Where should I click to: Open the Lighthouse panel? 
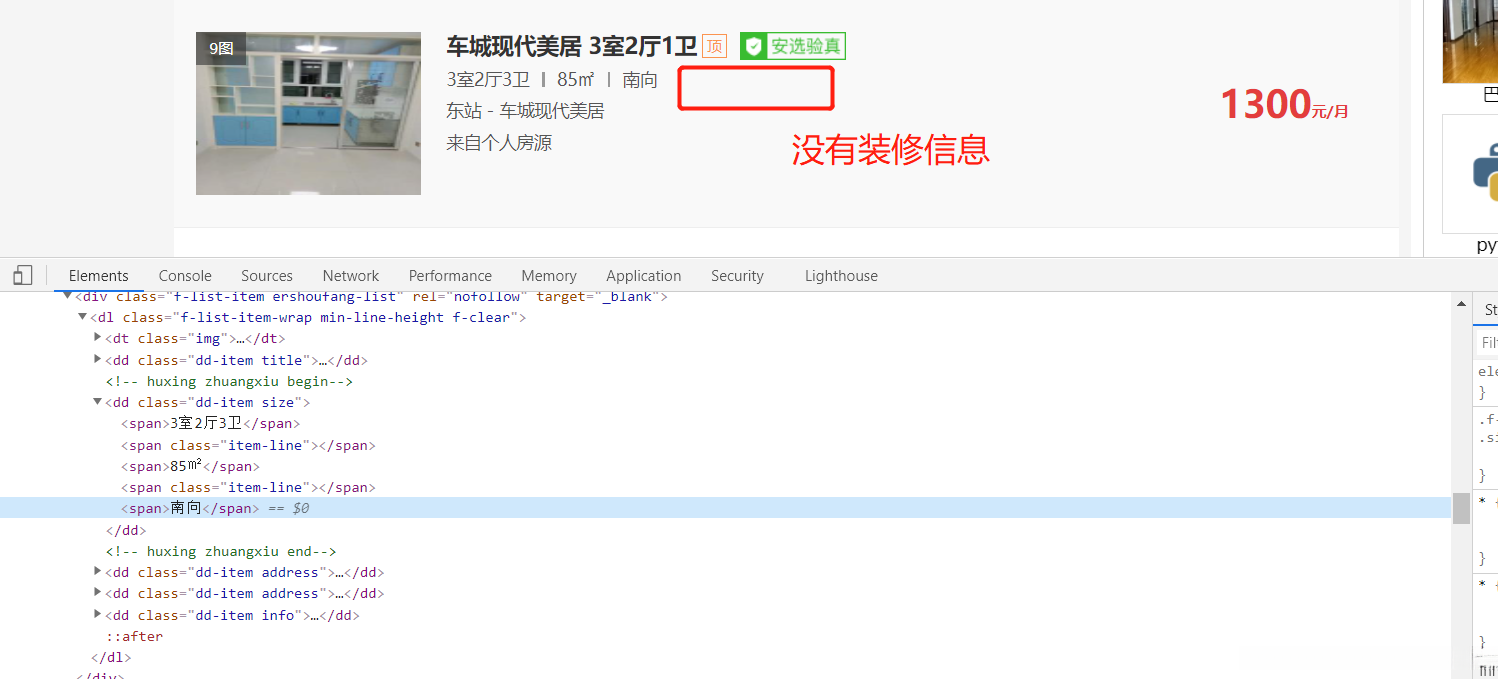pos(840,275)
